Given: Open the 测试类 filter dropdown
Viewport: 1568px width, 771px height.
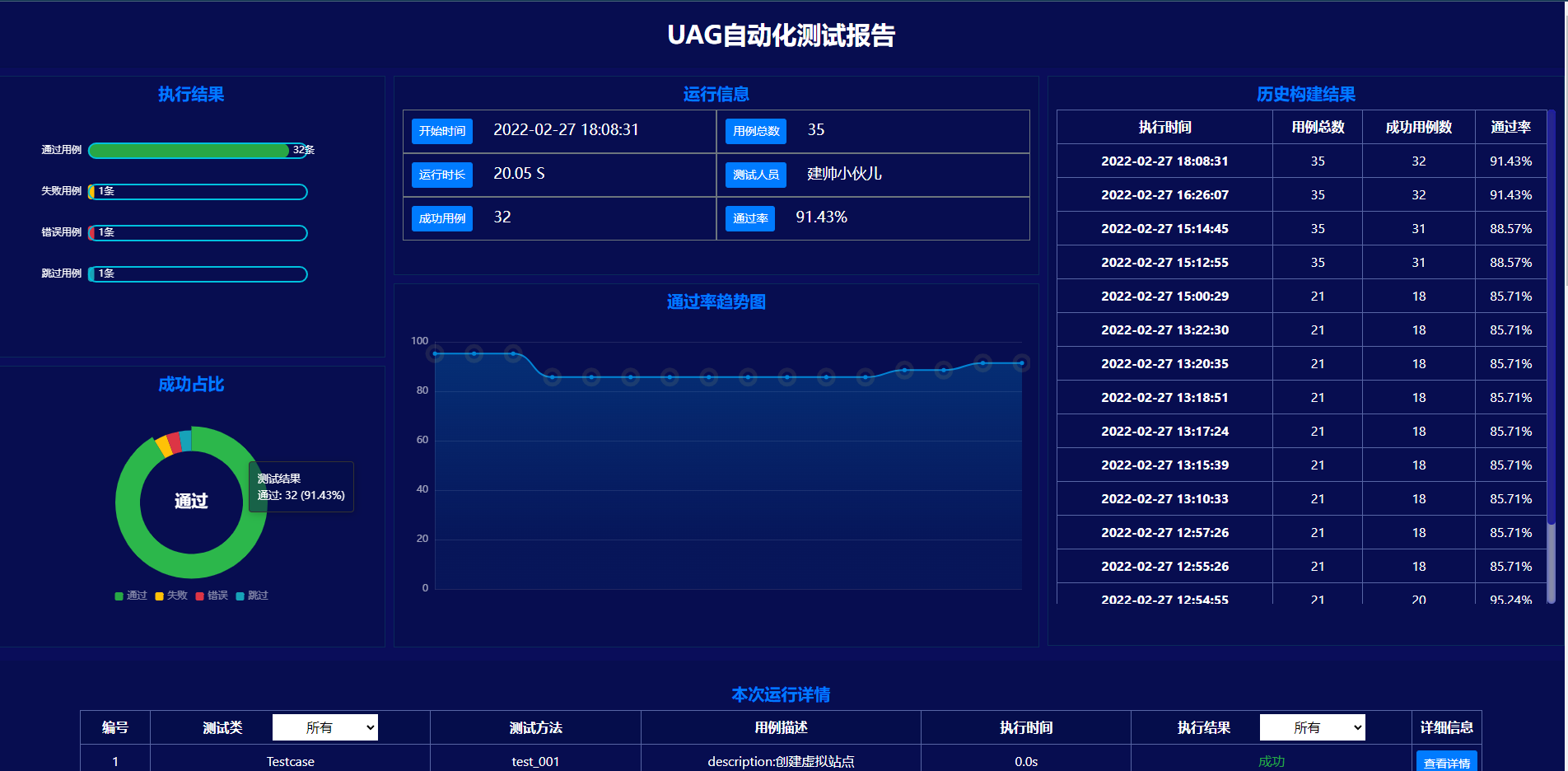Looking at the screenshot, I should click(324, 727).
